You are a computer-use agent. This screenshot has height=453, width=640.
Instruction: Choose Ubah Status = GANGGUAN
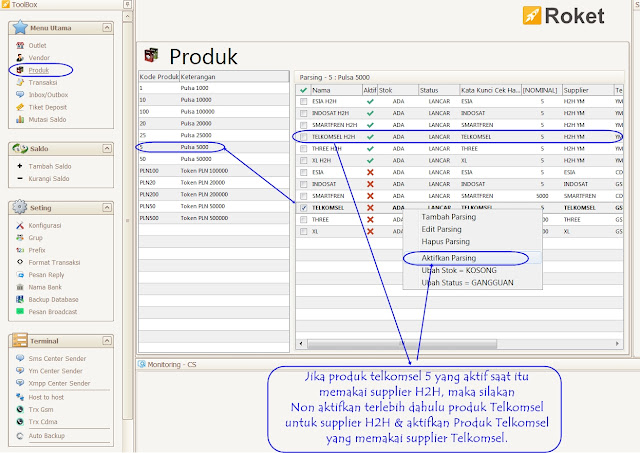[x=467, y=282]
